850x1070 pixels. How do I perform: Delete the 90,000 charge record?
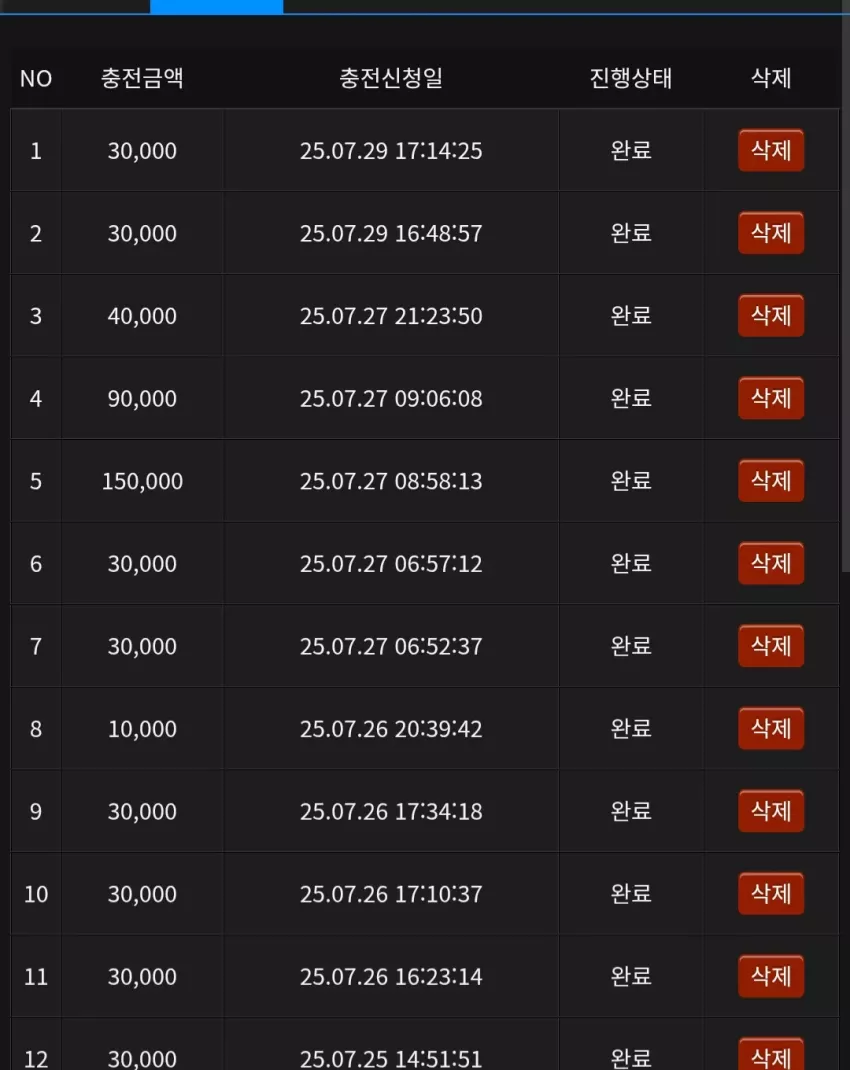click(x=771, y=398)
